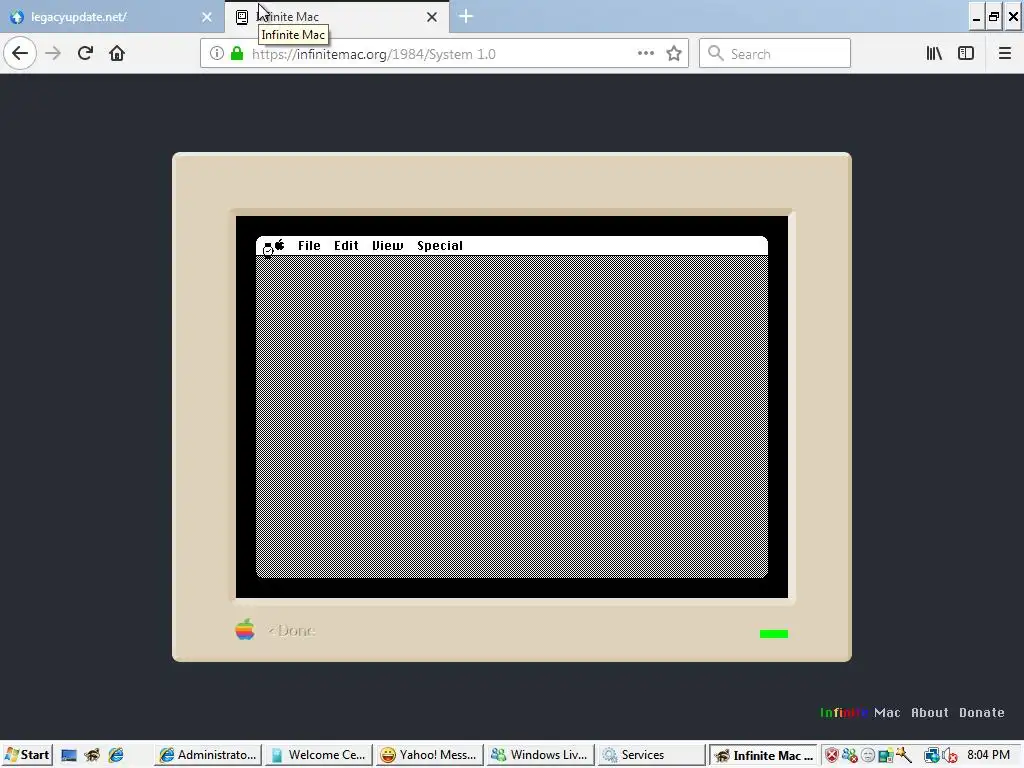
Task: Click Infinite Mac taskbar button
Action: pos(763,755)
